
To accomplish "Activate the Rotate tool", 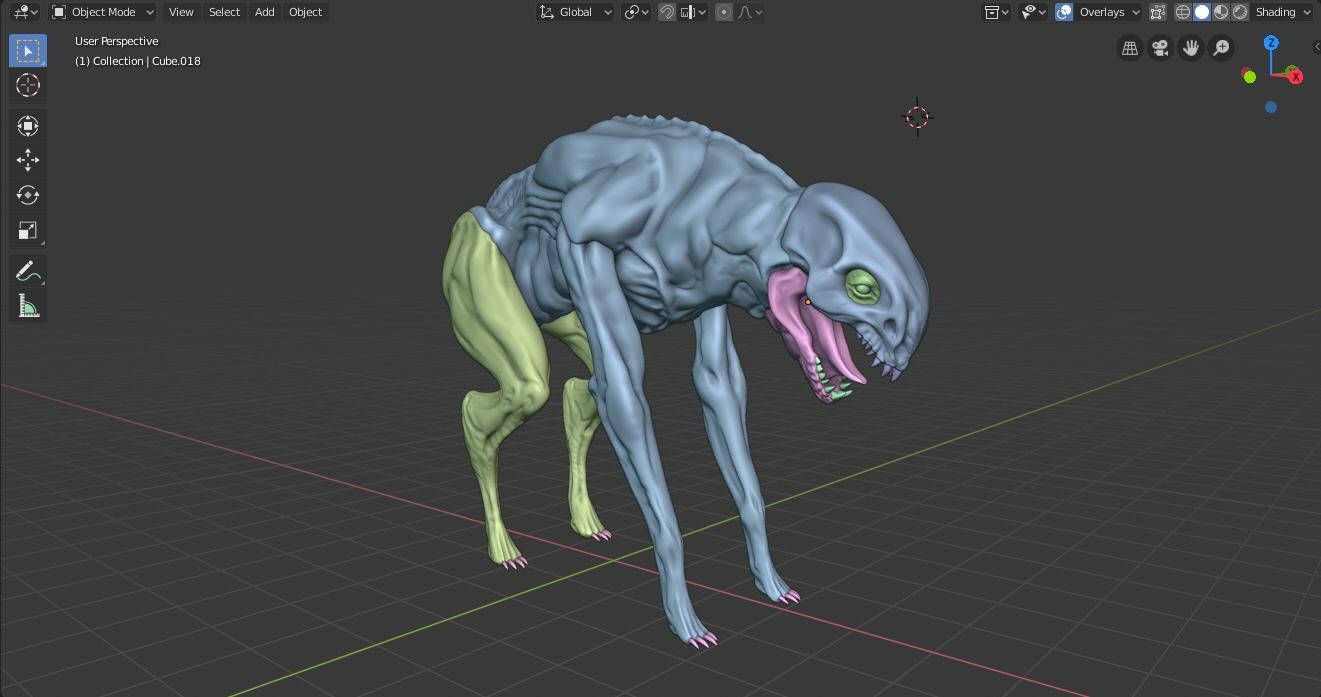I will 28,195.
